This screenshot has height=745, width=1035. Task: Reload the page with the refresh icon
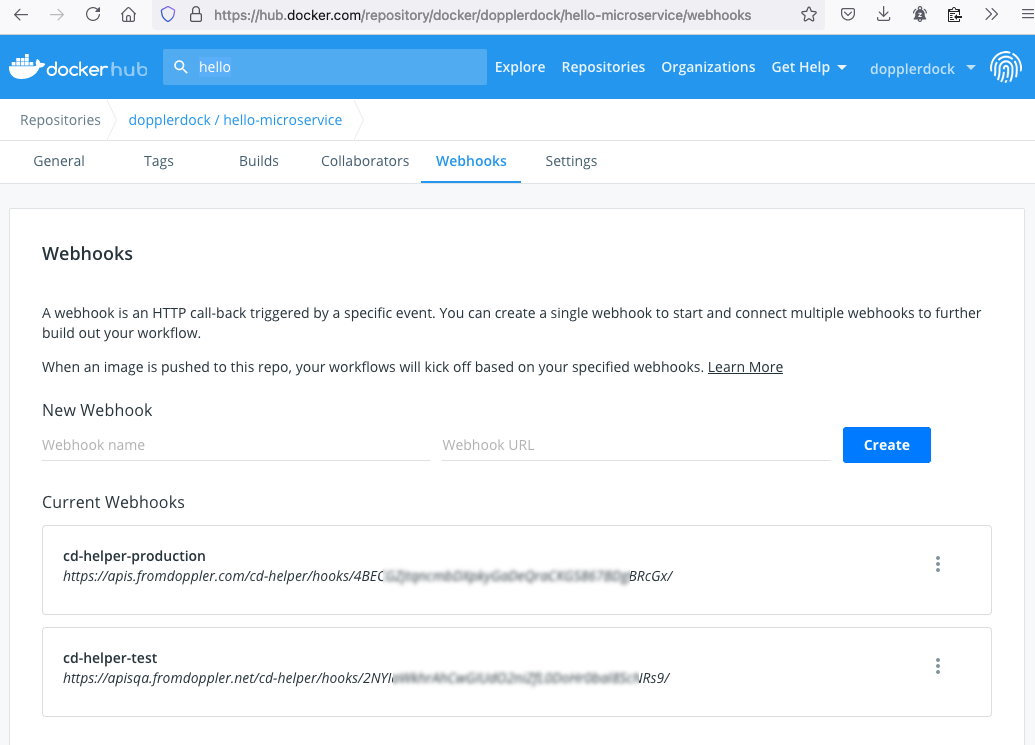pyautogui.click(x=93, y=15)
